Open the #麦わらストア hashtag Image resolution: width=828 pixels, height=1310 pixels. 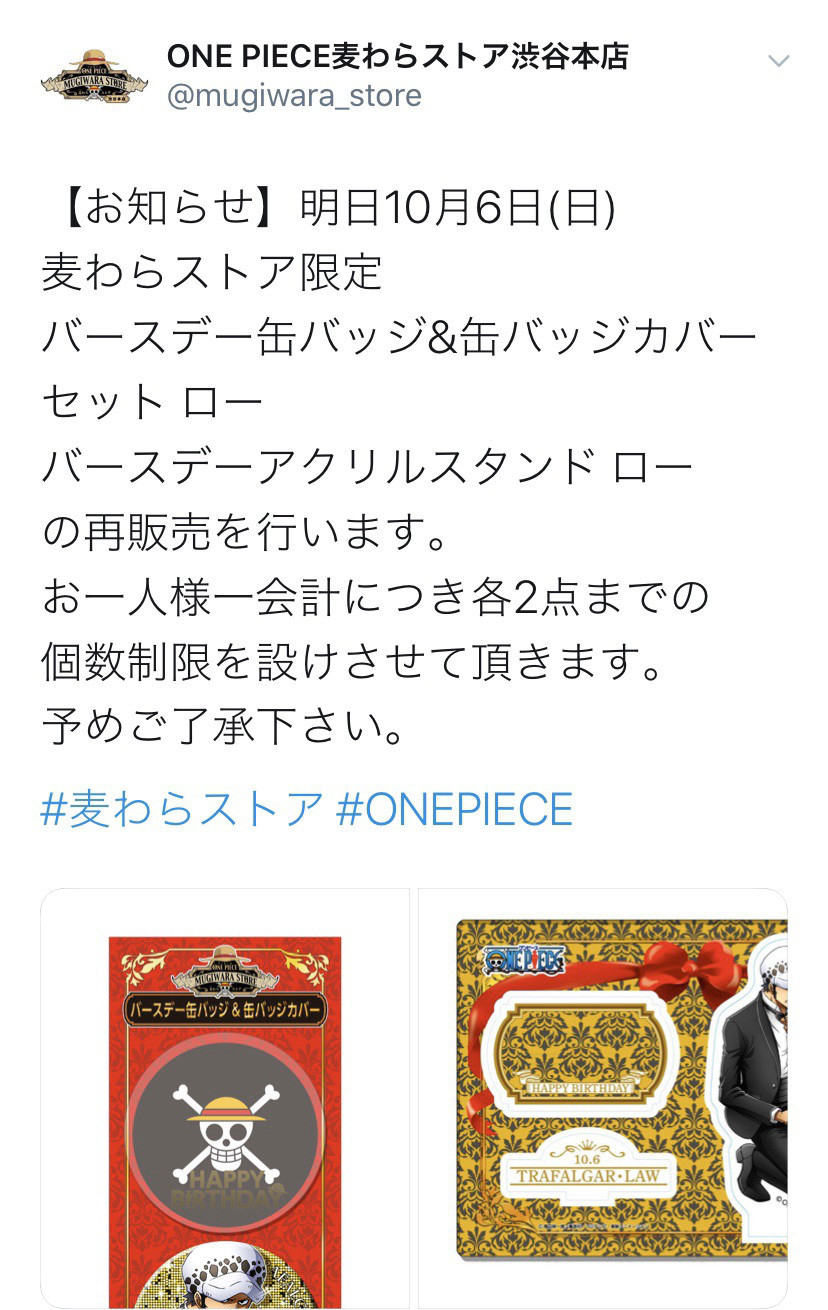(x=182, y=808)
